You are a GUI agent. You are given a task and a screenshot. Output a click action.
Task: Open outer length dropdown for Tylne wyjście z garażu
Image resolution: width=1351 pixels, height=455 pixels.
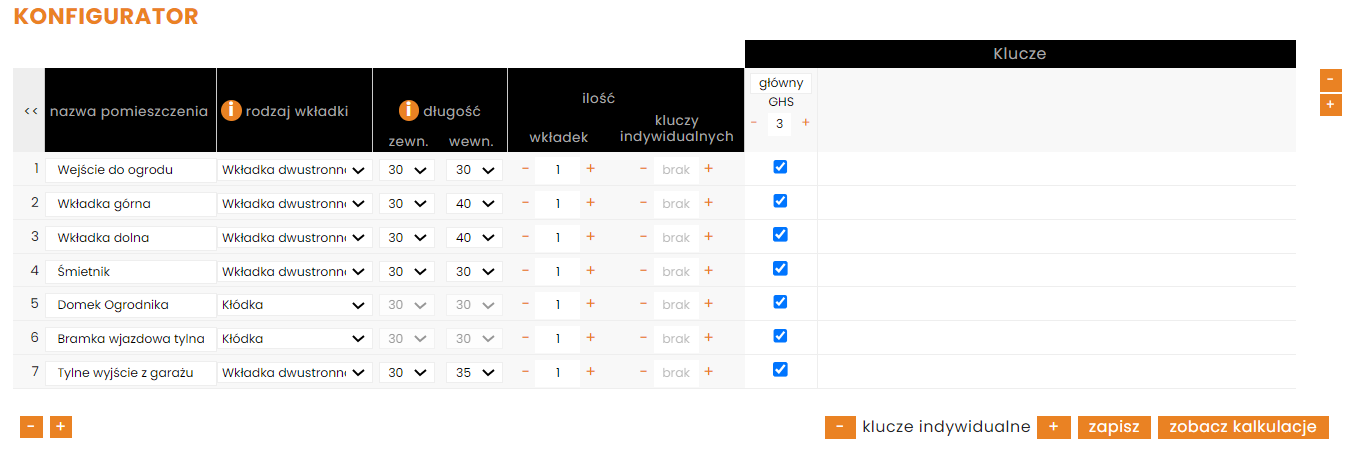click(x=406, y=372)
